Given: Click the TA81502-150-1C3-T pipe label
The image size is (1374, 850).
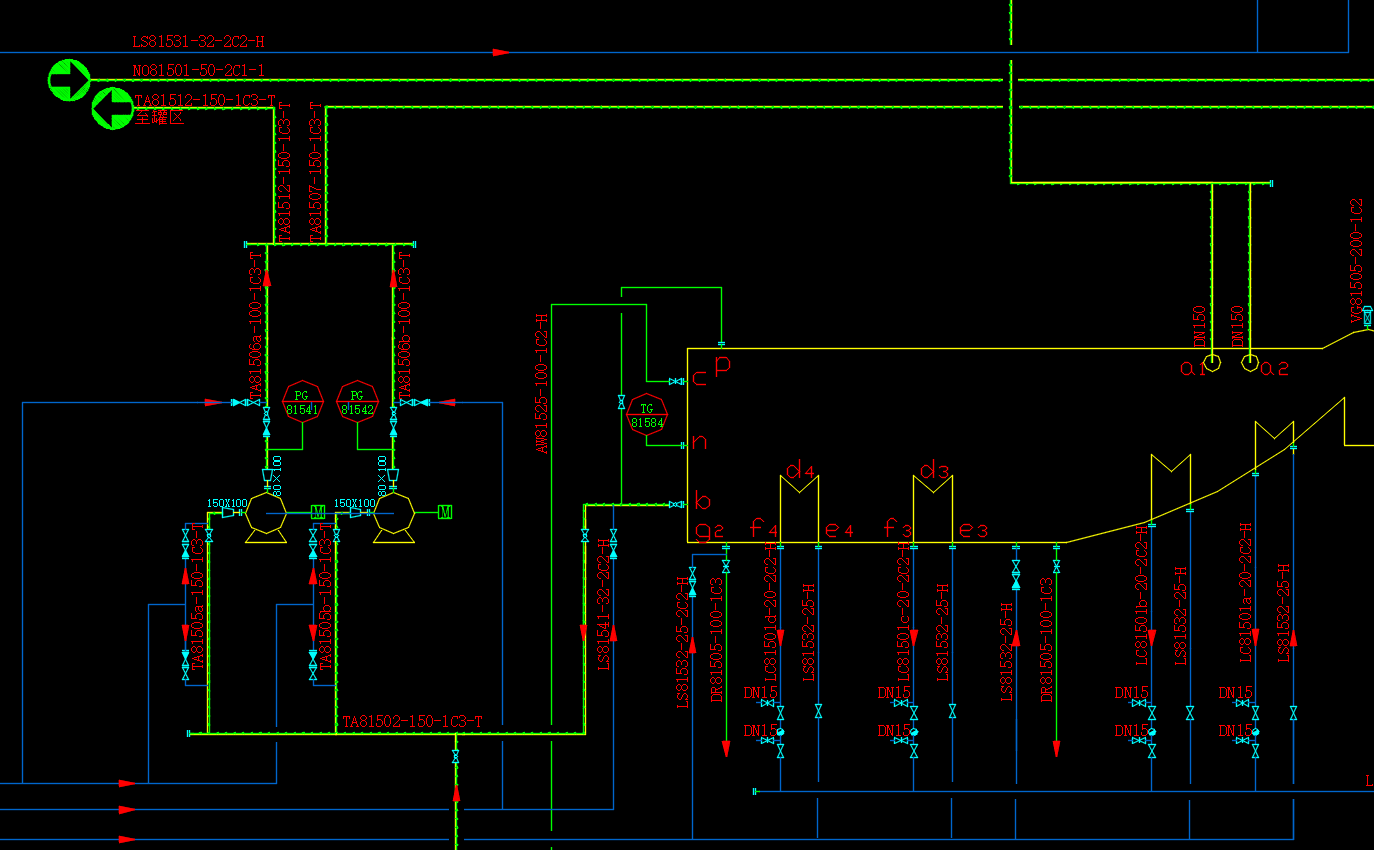Looking at the screenshot, I should [412, 721].
